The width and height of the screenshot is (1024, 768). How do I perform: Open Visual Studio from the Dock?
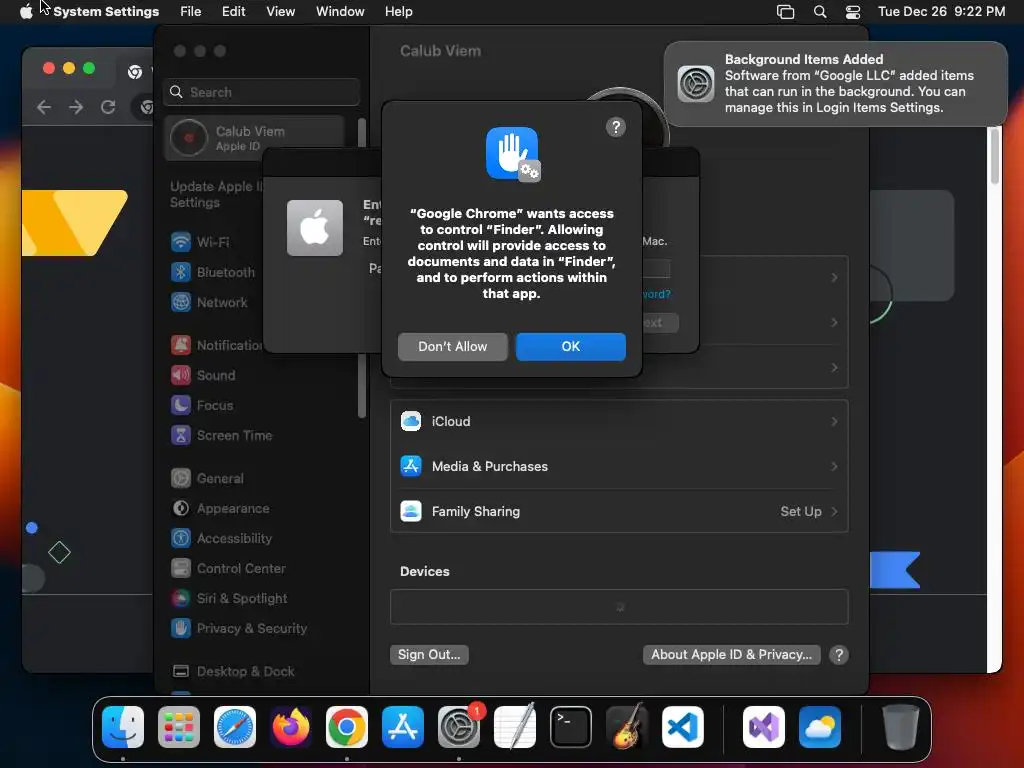[764, 727]
